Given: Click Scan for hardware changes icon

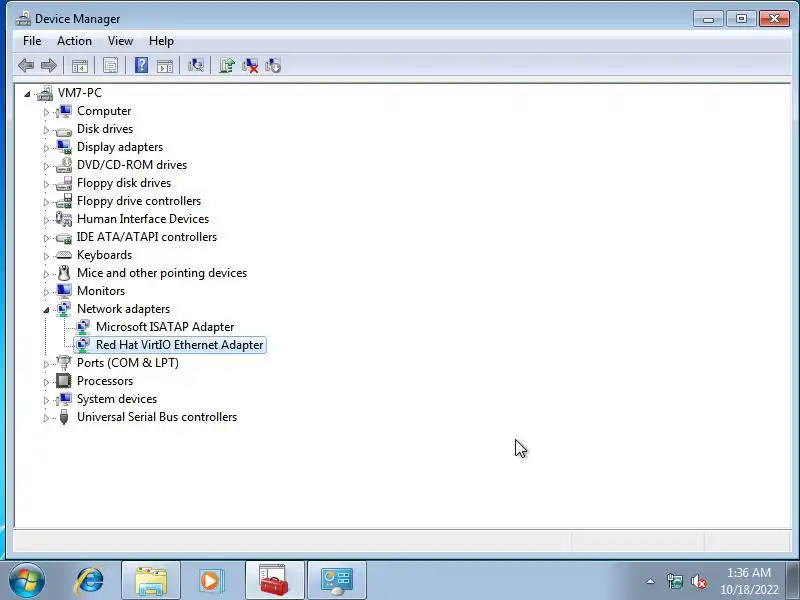Looking at the screenshot, I should click(195, 65).
